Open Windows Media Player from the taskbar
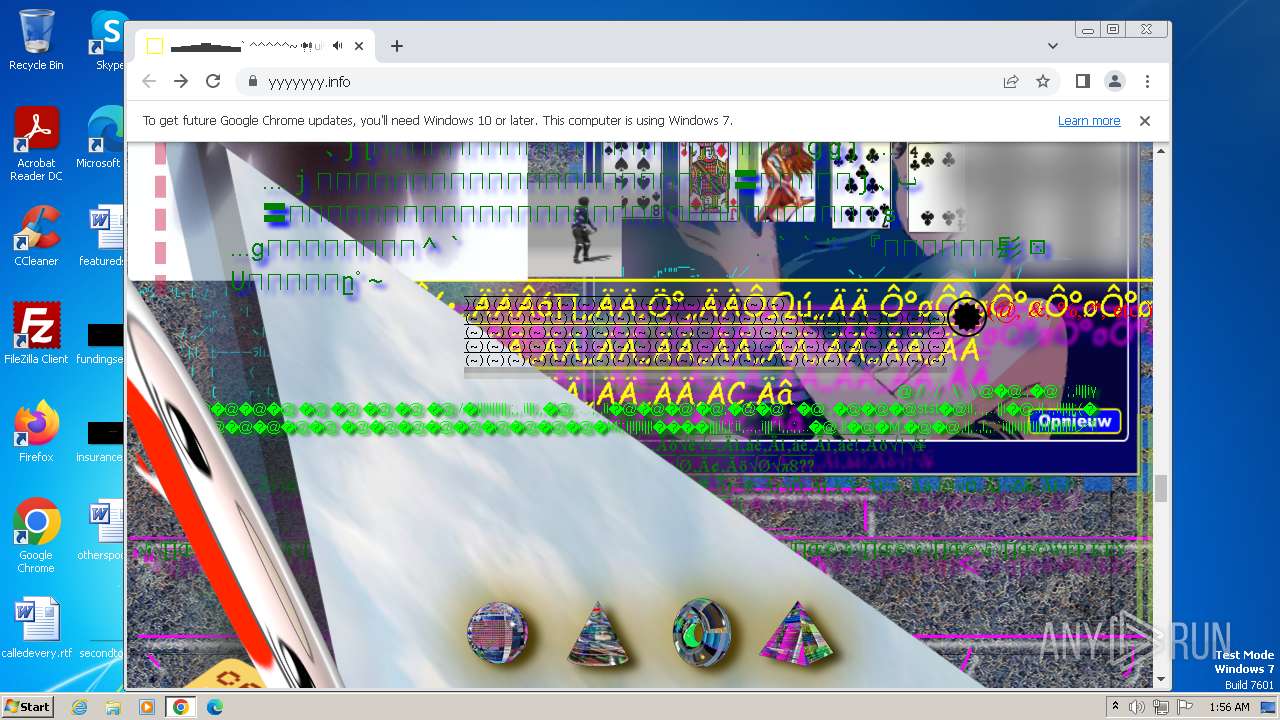The image size is (1280, 720). 147,707
